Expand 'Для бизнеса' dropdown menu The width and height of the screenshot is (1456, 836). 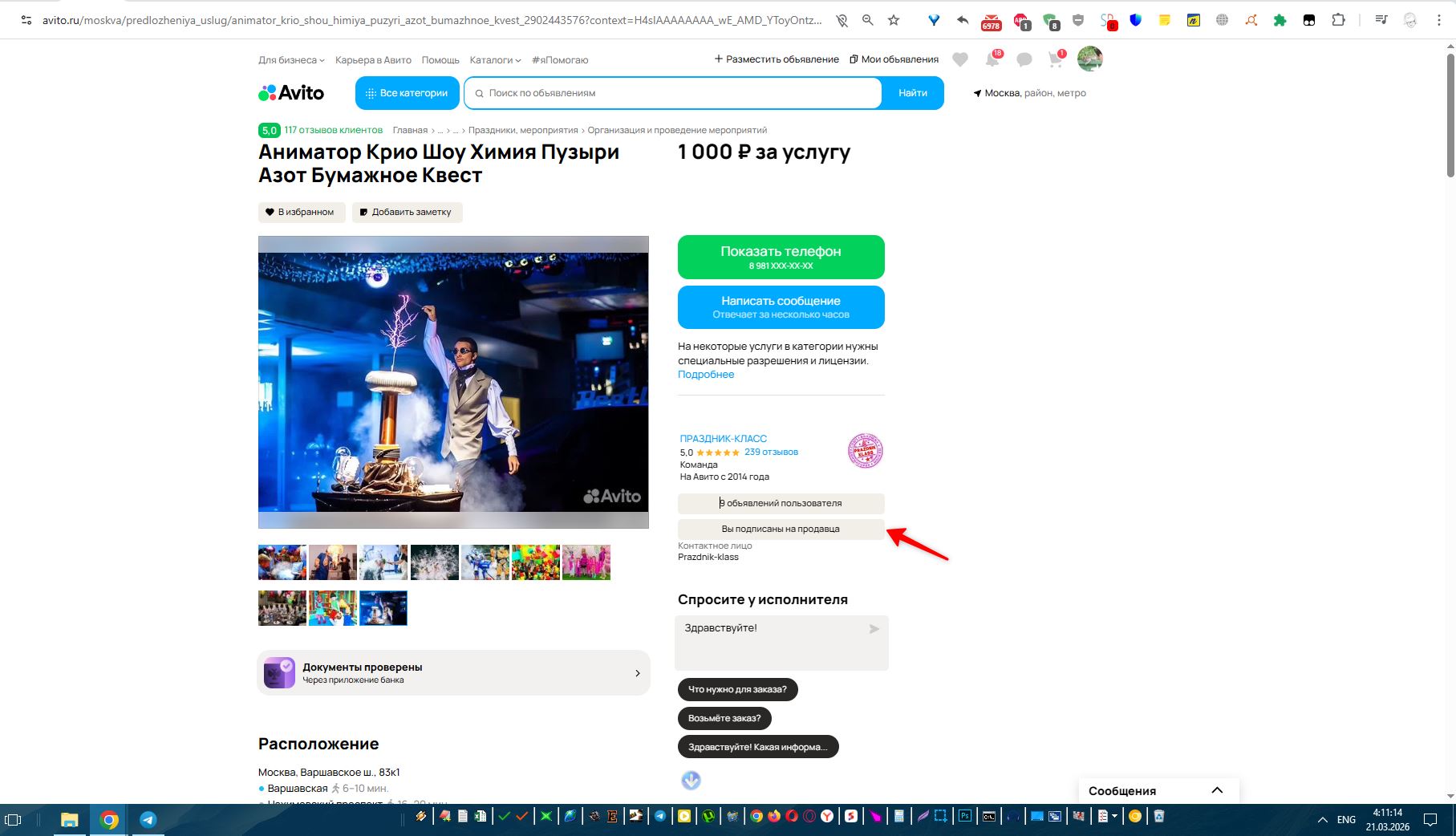click(x=291, y=60)
